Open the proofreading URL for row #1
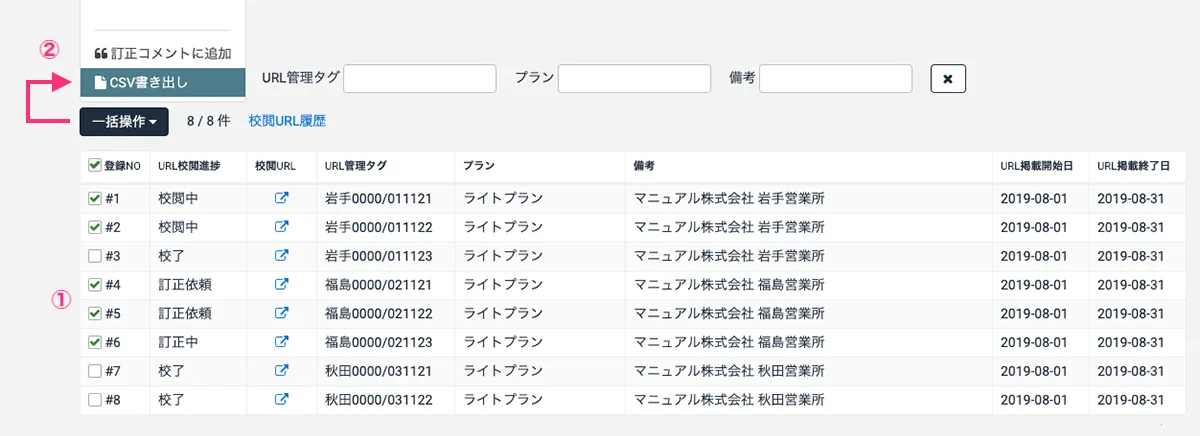 281,199
